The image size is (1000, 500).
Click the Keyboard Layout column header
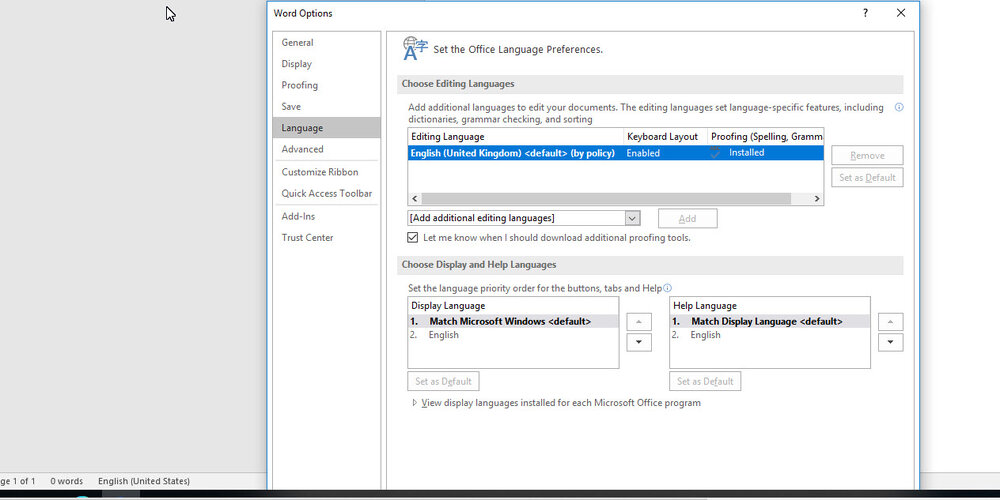665,136
